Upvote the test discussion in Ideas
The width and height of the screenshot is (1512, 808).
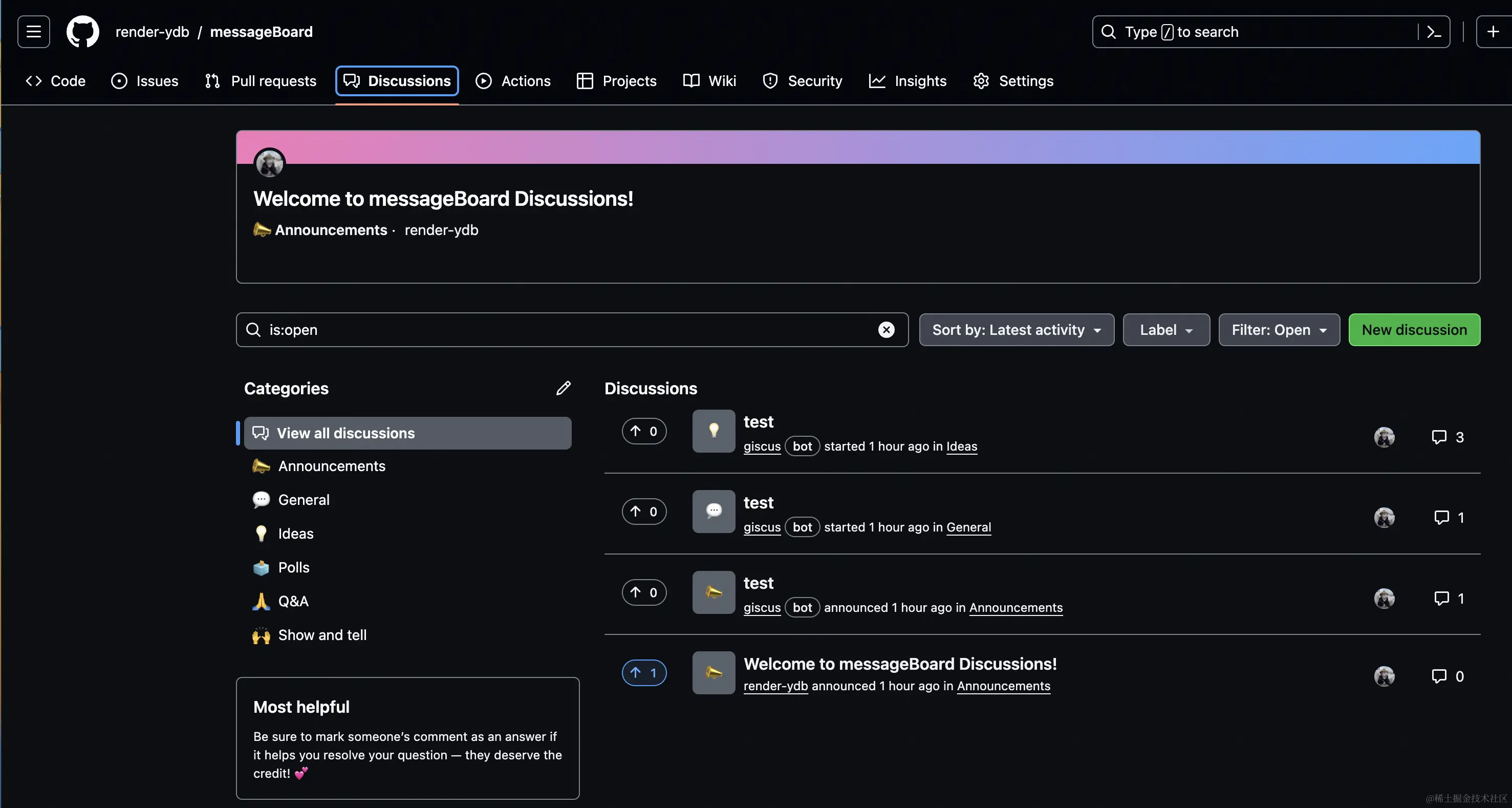tap(644, 432)
